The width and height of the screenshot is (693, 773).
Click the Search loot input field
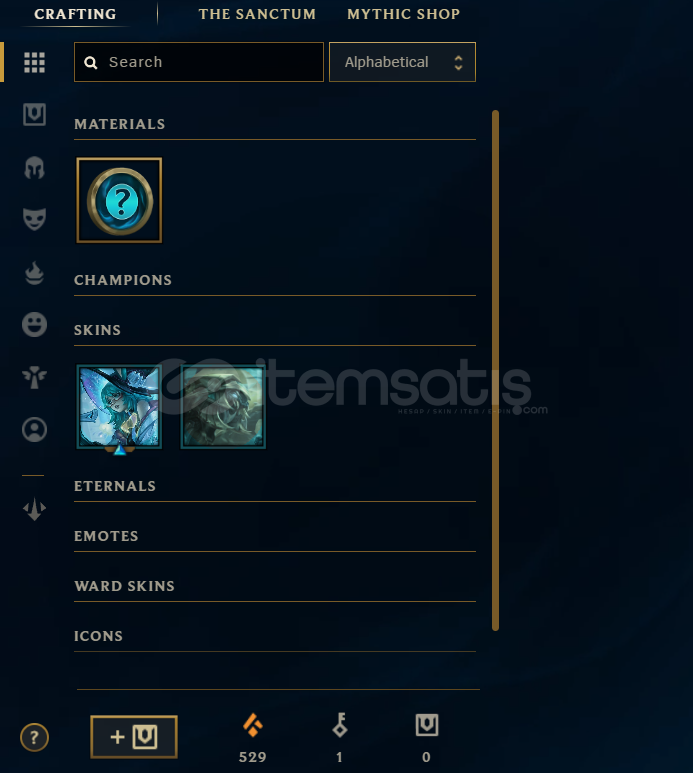tap(199, 62)
